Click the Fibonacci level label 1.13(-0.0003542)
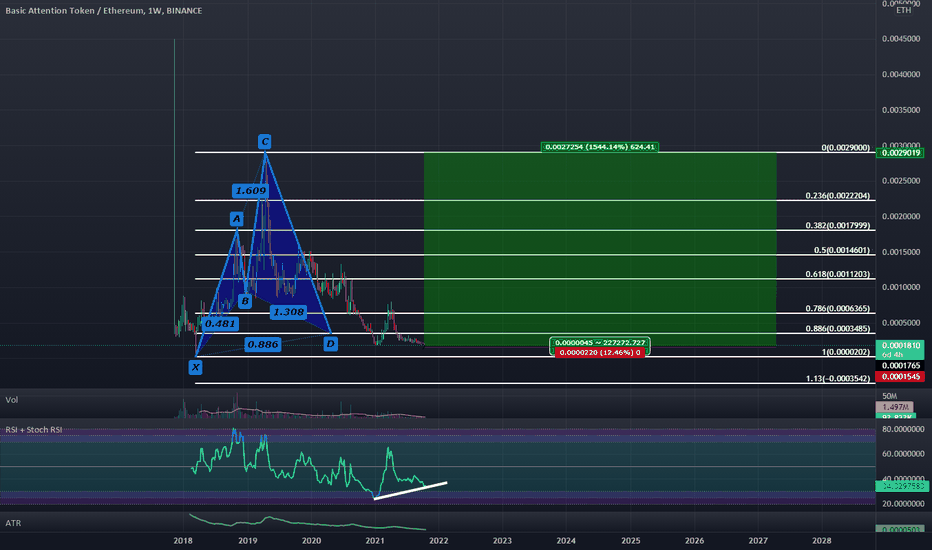The height and width of the screenshot is (550, 932). click(x=837, y=378)
